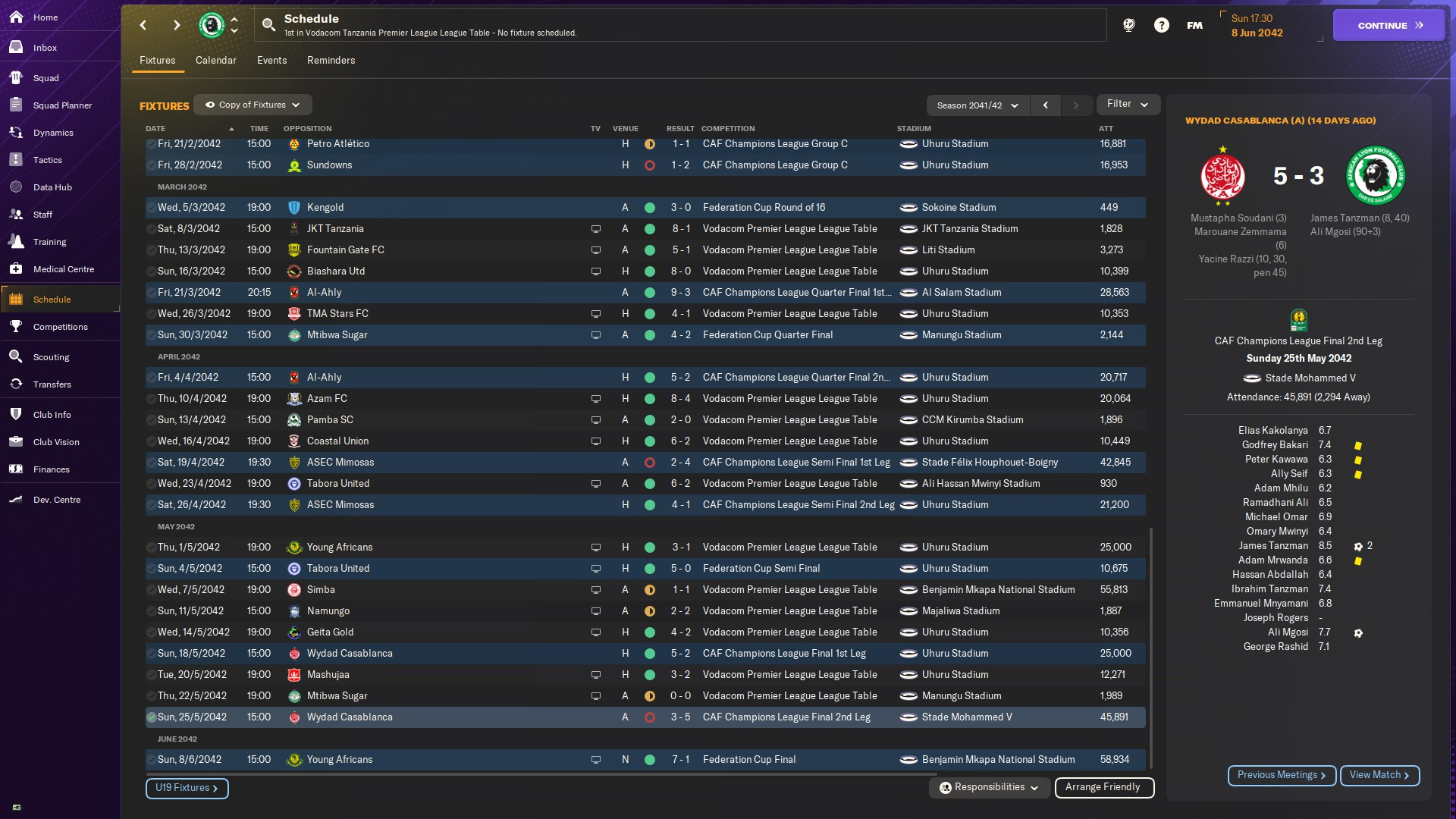This screenshot has width=1456, height=819.
Task: Expand the Filter dropdown
Action: pos(1128,104)
